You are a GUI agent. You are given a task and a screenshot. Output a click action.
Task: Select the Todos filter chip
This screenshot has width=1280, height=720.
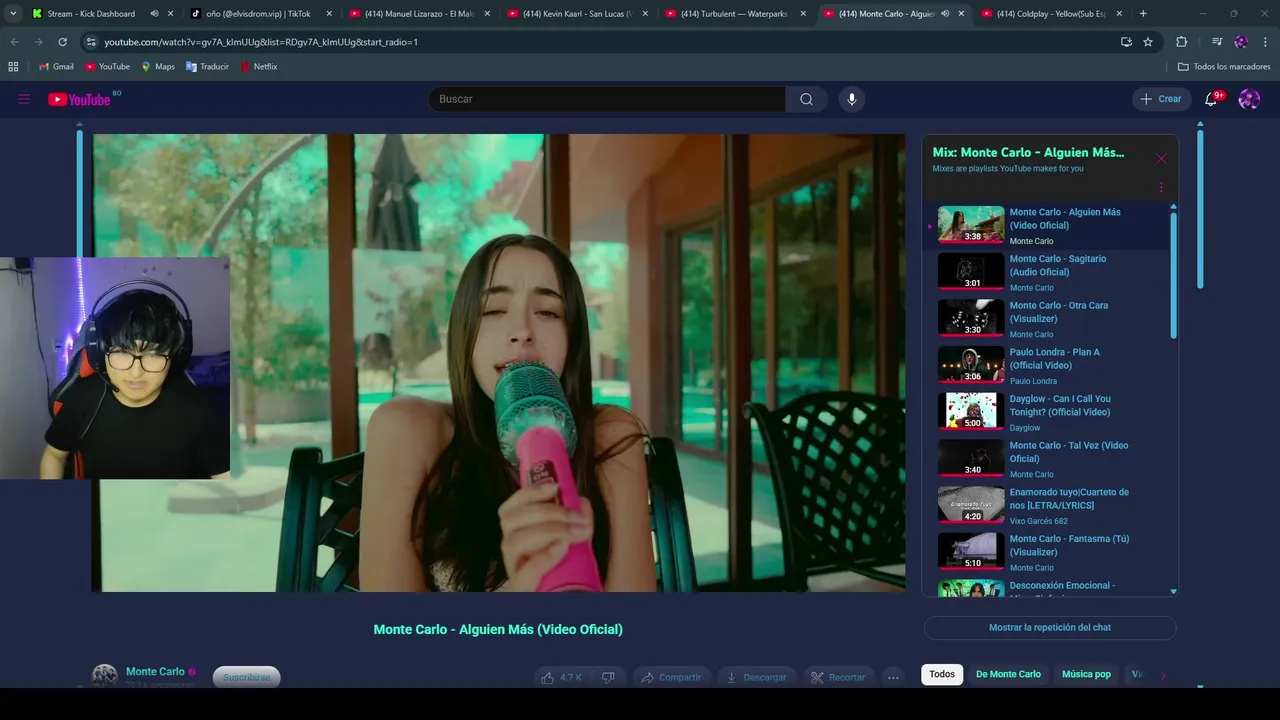click(x=942, y=674)
